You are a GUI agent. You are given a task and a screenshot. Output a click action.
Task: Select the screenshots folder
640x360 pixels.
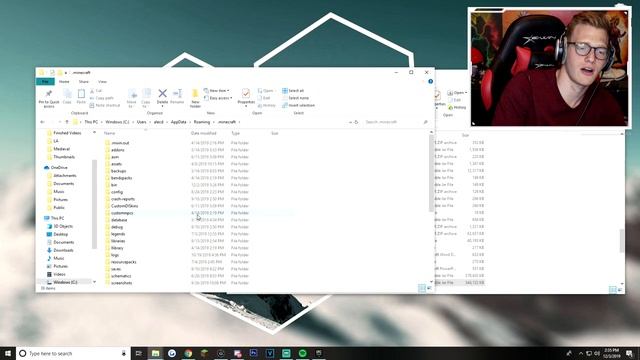click(121, 283)
